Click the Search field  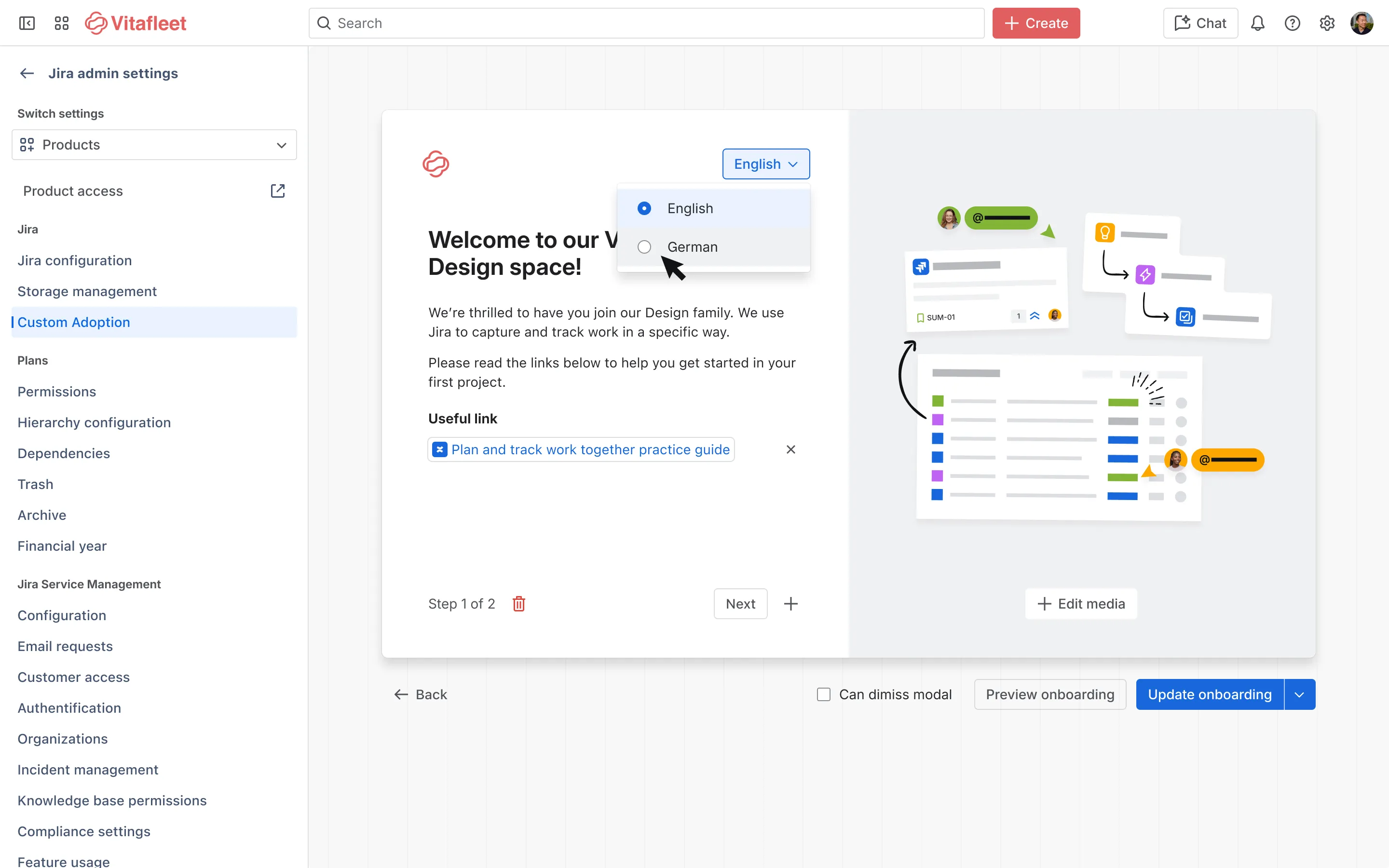coord(646,23)
